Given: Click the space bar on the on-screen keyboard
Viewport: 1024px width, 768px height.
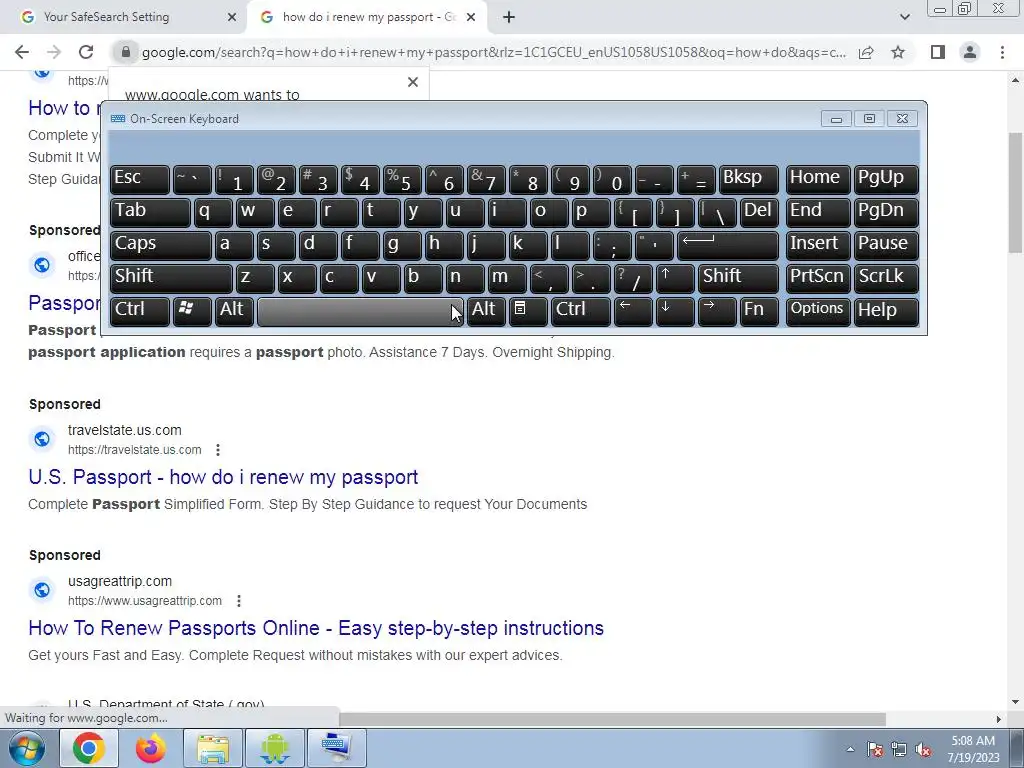Looking at the screenshot, I should coord(360,312).
